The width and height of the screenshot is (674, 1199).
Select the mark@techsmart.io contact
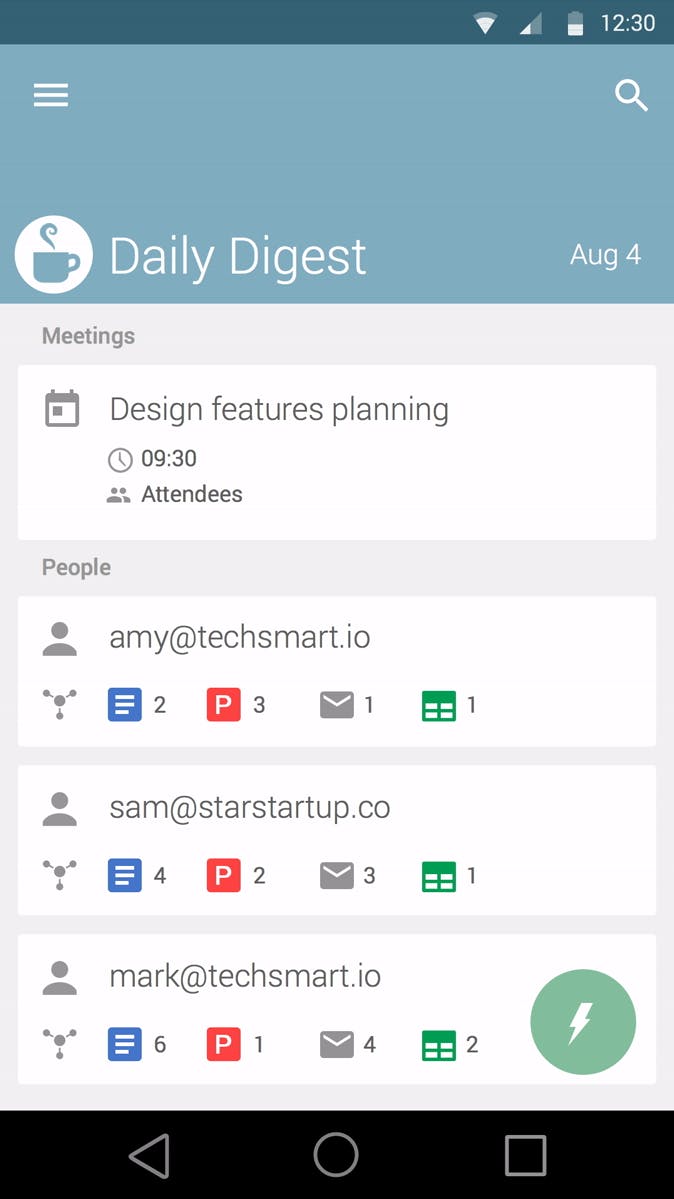click(x=245, y=976)
